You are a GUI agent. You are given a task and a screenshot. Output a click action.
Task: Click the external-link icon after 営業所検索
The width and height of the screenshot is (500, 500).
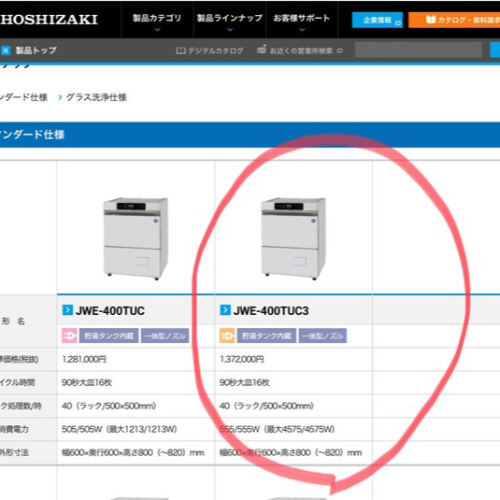point(340,51)
